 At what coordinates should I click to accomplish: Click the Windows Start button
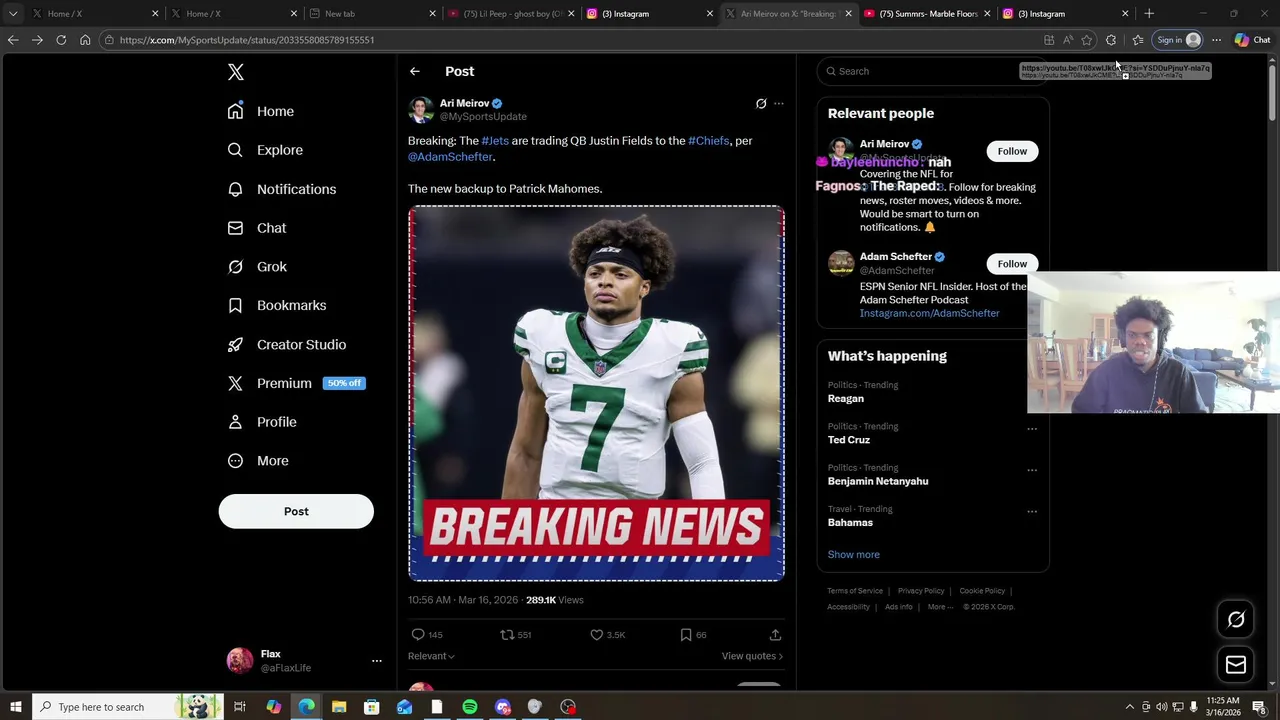pos(15,707)
